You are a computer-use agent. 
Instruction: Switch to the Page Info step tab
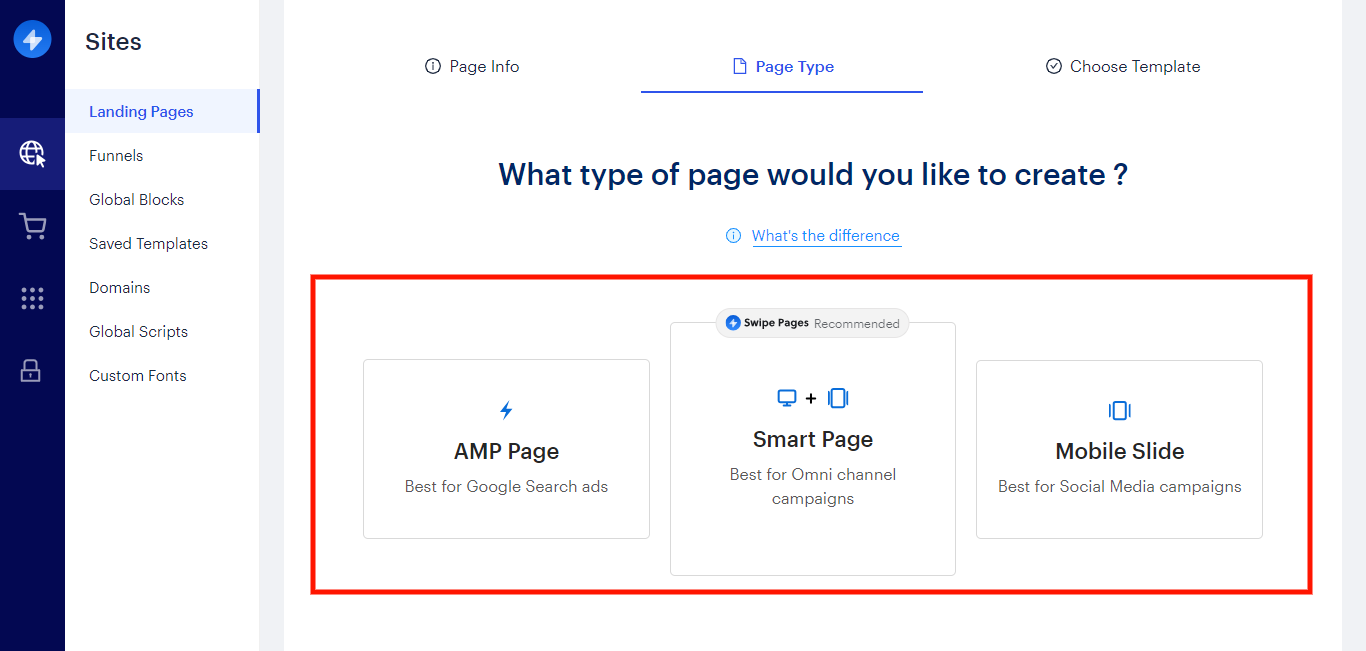click(472, 67)
